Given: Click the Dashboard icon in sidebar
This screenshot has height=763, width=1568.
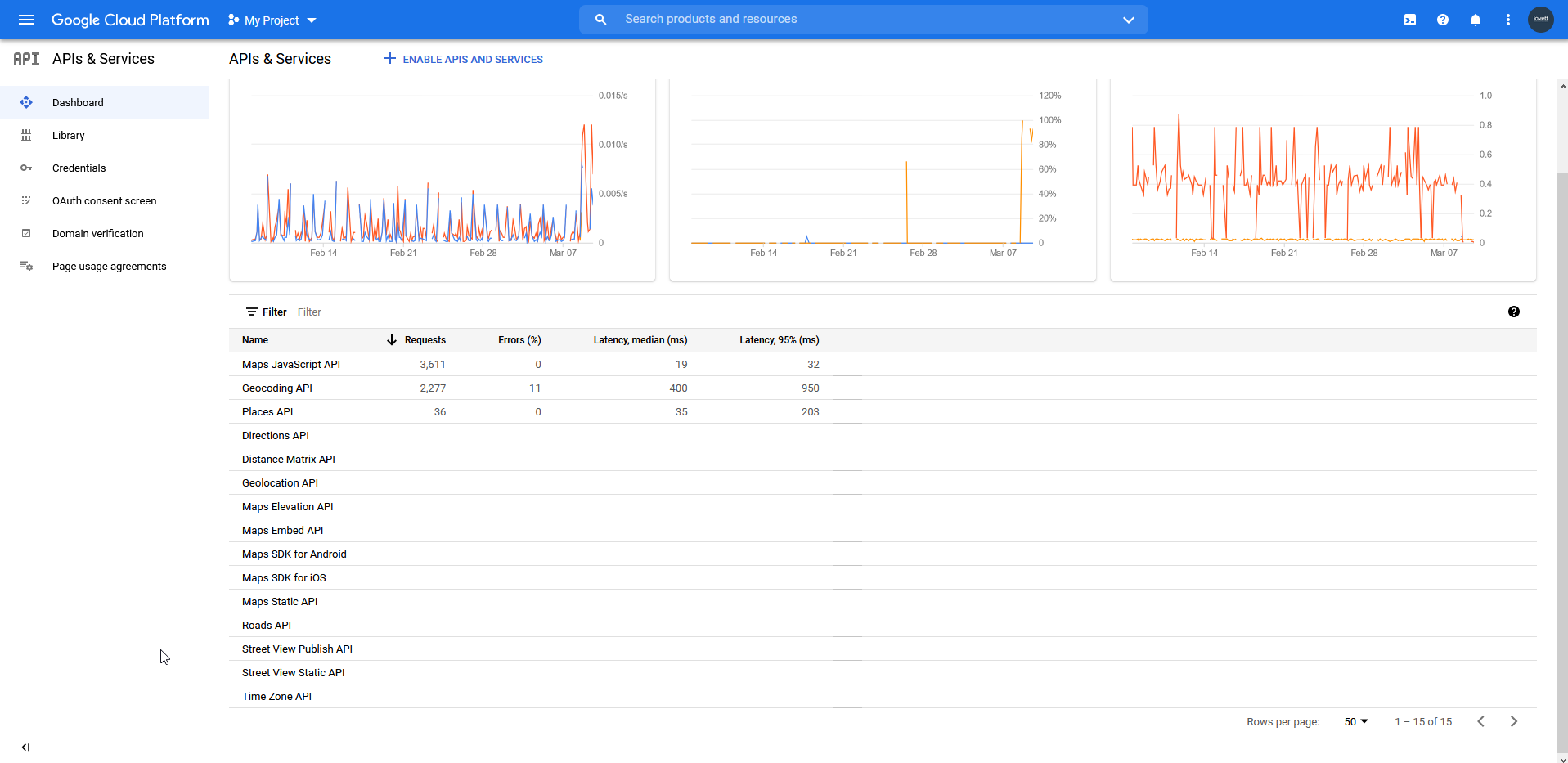Looking at the screenshot, I should tap(26, 102).
